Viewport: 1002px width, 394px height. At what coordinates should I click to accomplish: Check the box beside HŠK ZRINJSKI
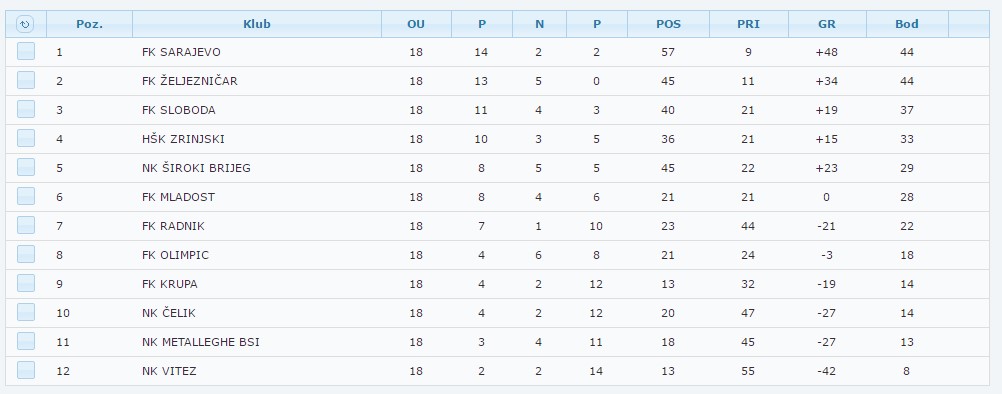pyautogui.click(x=26, y=139)
